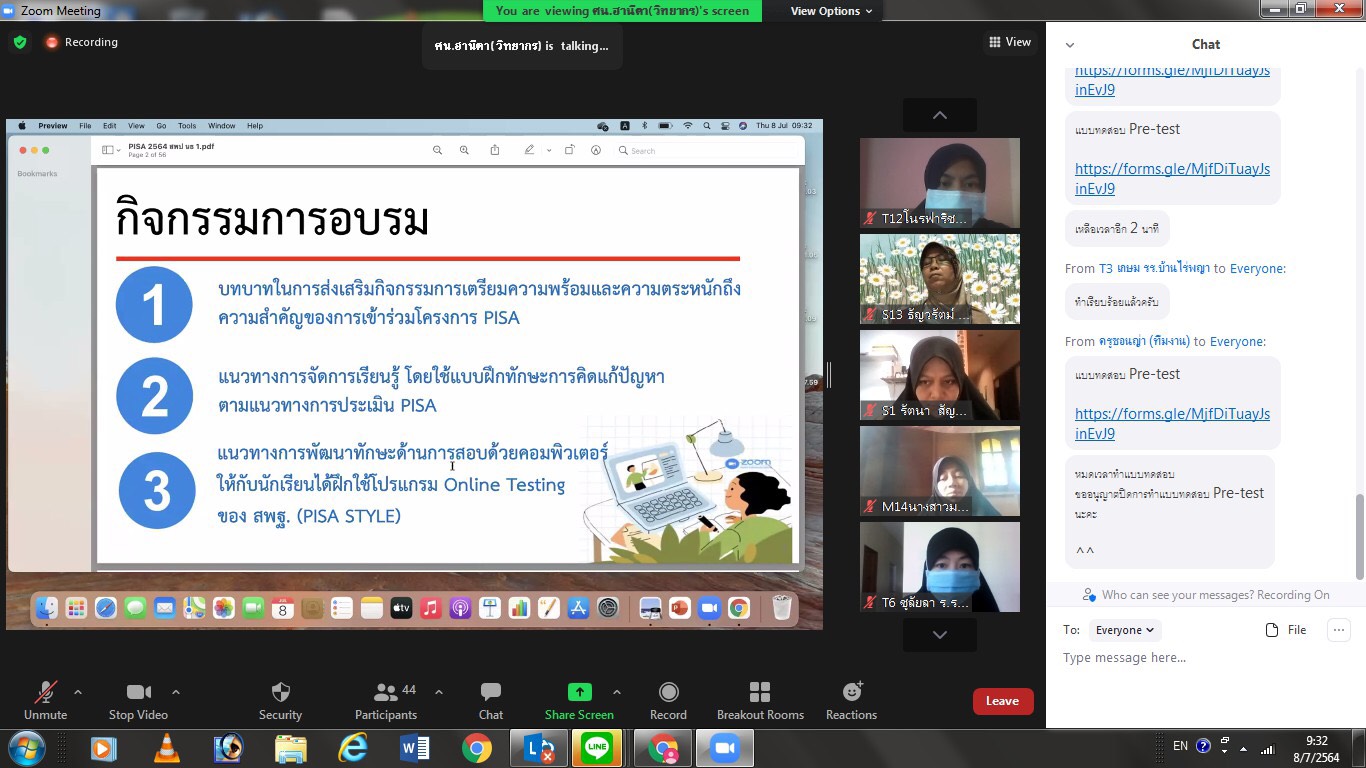Open the last Pre-test forms.gle link
This screenshot has width=1366, height=768.
pyautogui.click(x=1172, y=424)
